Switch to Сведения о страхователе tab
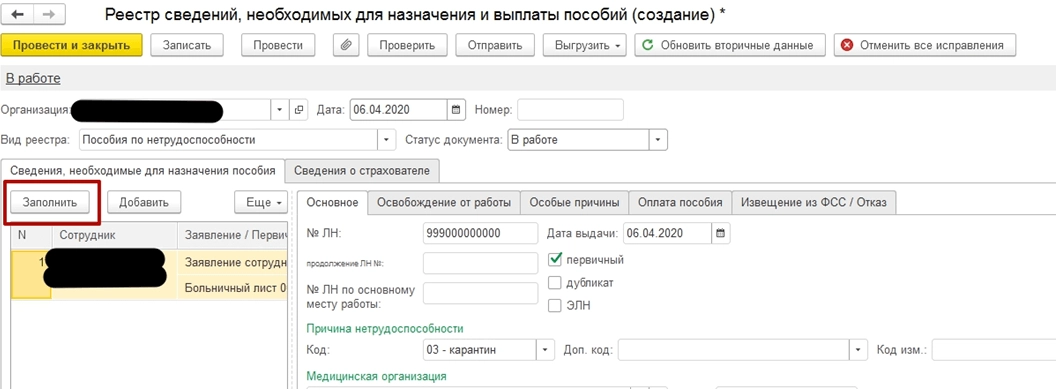 (x=361, y=171)
